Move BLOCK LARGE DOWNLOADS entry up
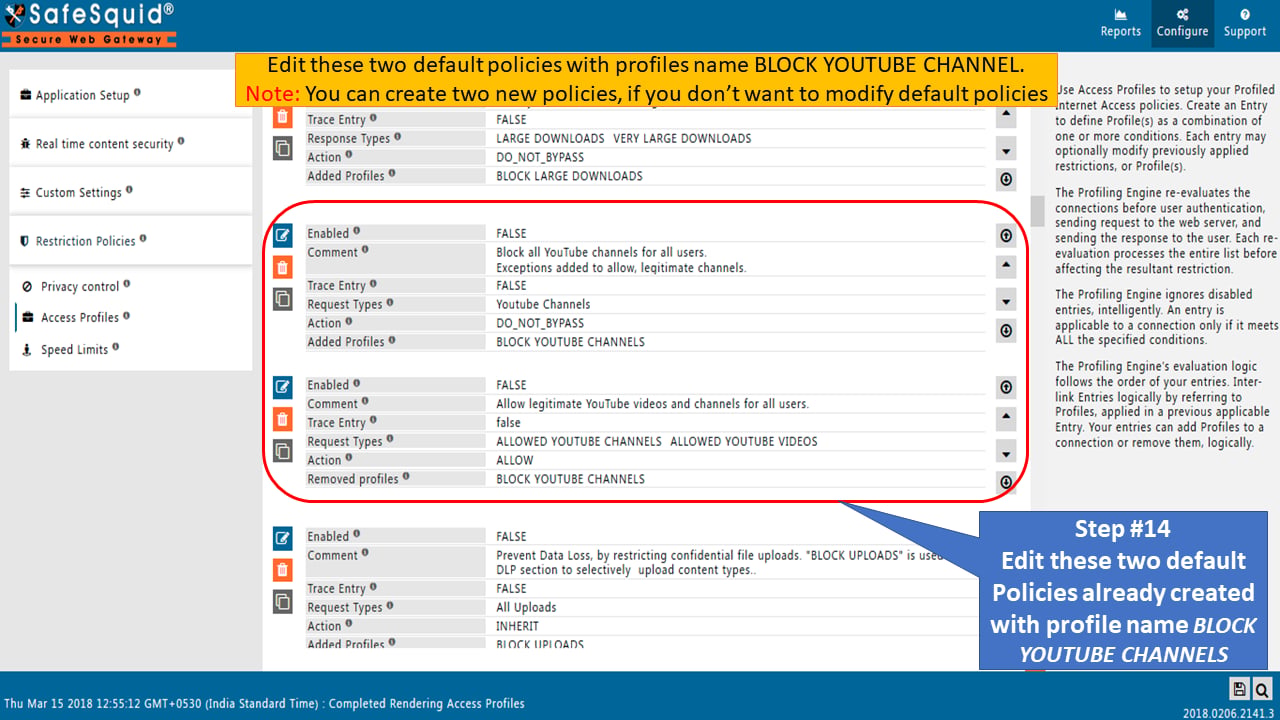This screenshot has height=720, width=1280. pyautogui.click(x=1006, y=116)
